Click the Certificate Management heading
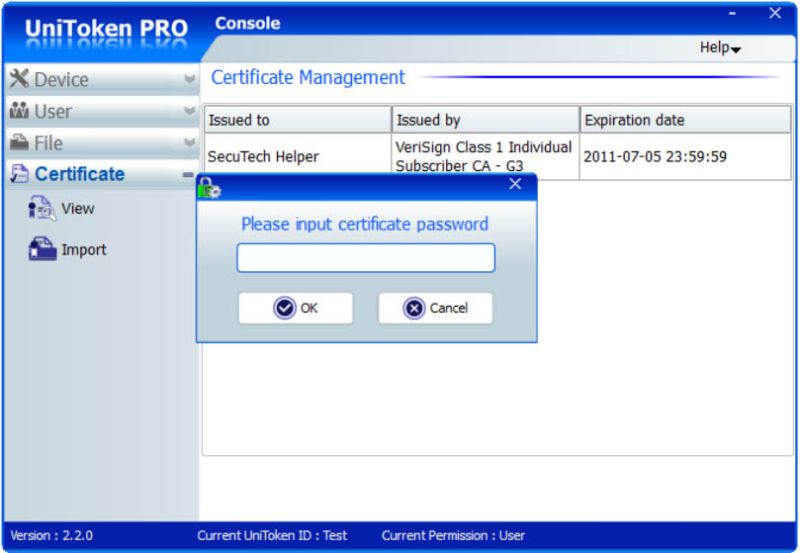This screenshot has width=800, height=553. (308, 78)
